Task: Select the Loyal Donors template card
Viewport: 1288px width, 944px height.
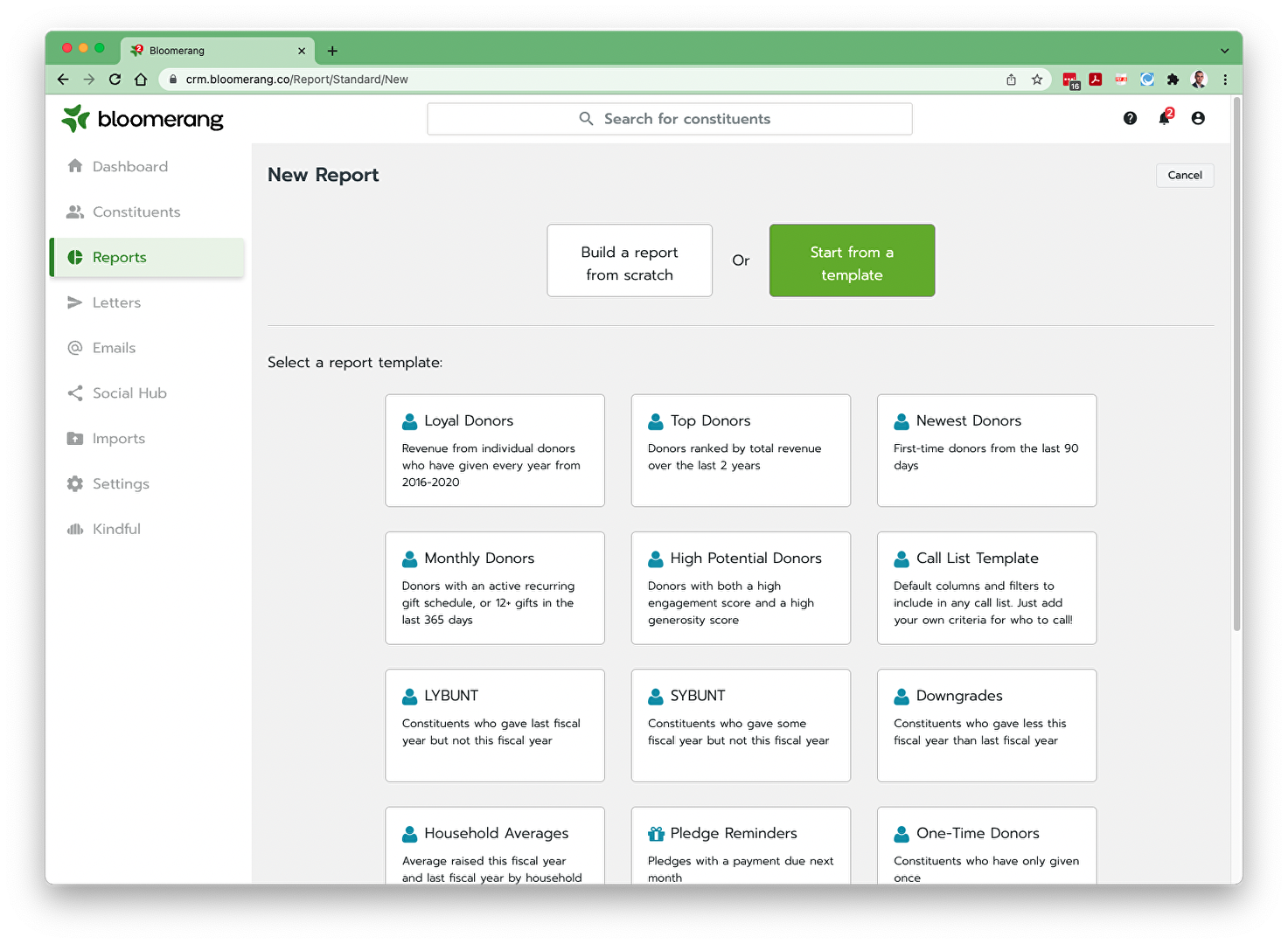Action: pos(495,450)
